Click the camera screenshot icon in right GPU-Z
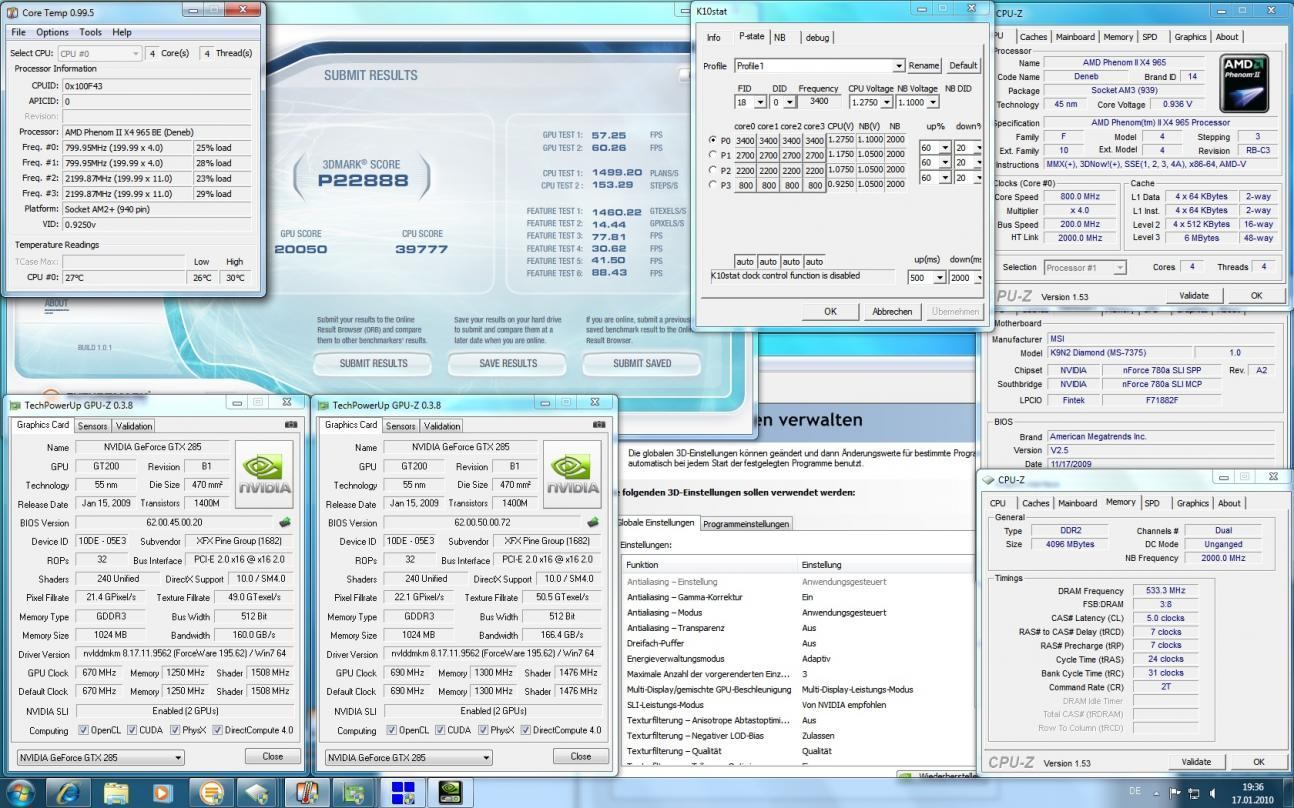The height and width of the screenshot is (808, 1294). pyautogui.click(x=599, y=425)
